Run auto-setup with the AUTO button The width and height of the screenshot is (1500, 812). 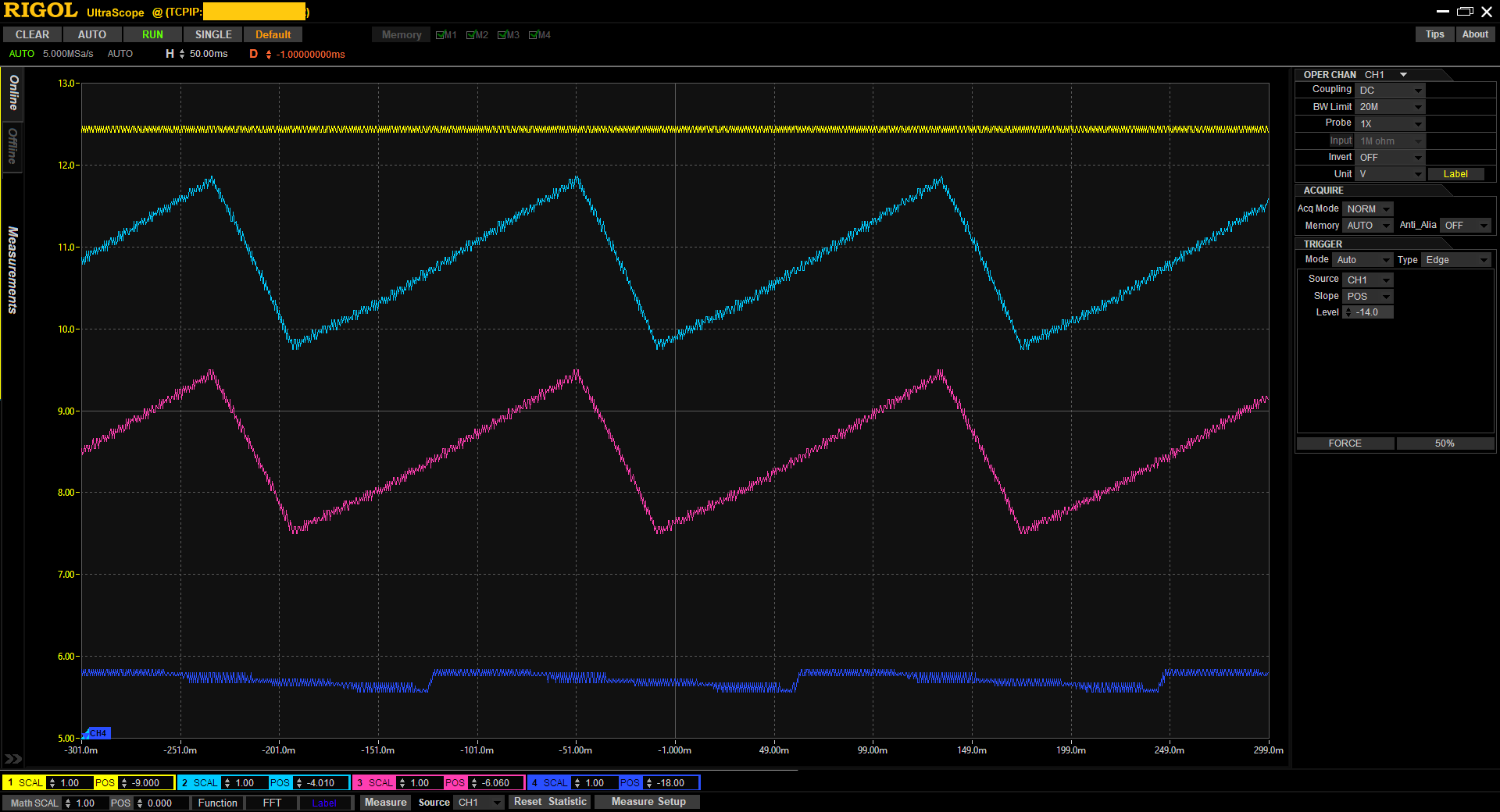(92, 35)
